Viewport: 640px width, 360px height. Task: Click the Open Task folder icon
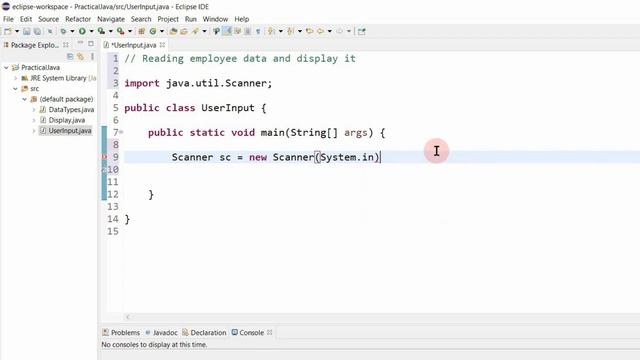tap(184, 31)
